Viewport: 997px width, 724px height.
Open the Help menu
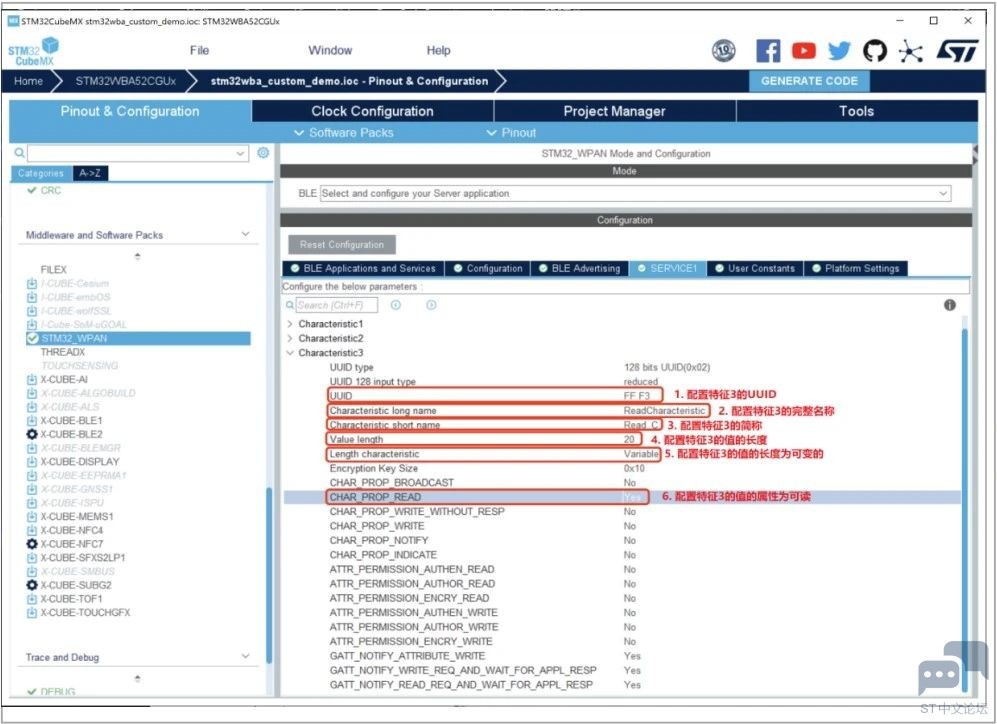pyautogui.click(x=438, y=50)
